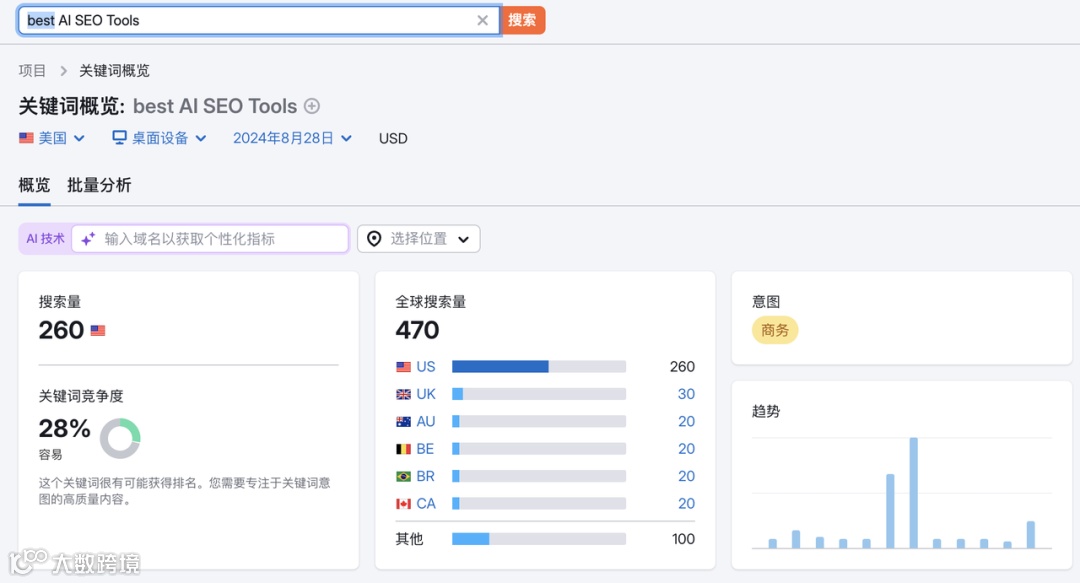Click the UK search volume number 30
The height and width of the screenshot is (583, 1080).
pyautogui.click(x=686, y=394)
